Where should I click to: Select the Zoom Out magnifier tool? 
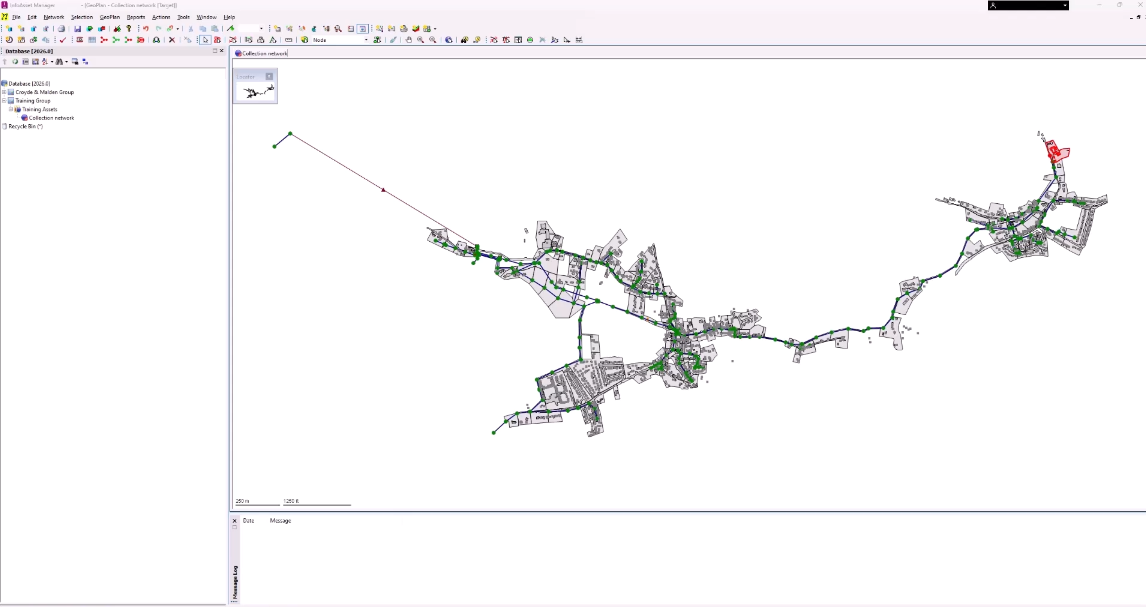pos(435,40)
